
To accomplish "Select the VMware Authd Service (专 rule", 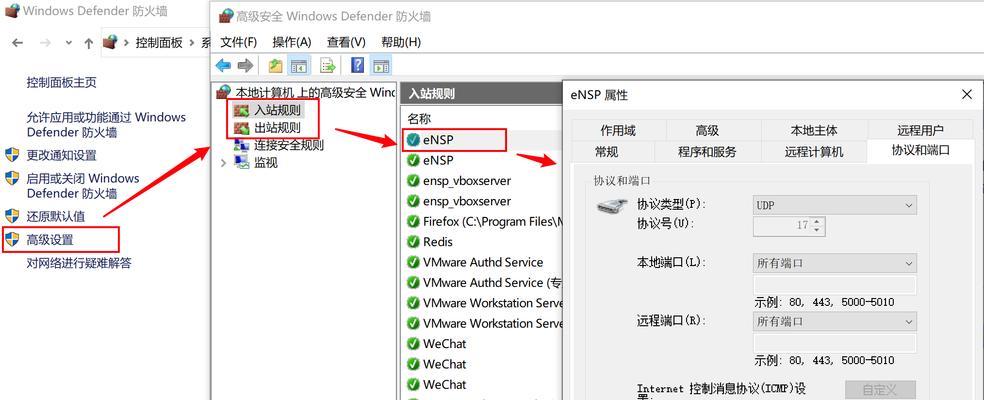I will coord(484,283).
